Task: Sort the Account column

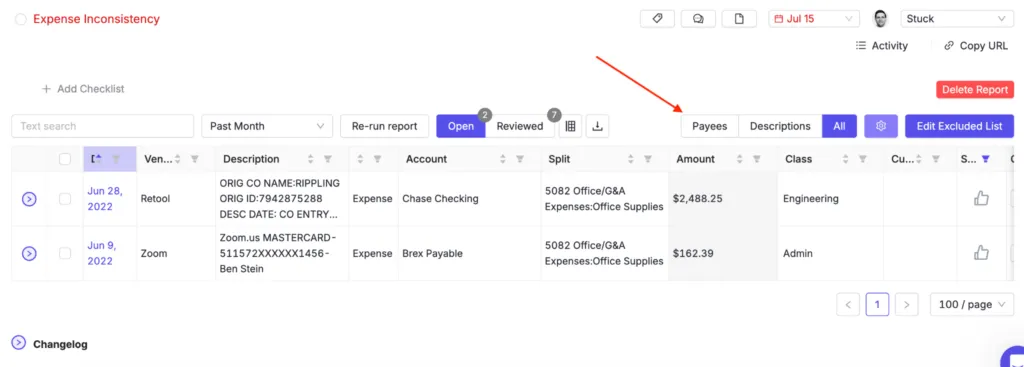Action: click(503, 159)
